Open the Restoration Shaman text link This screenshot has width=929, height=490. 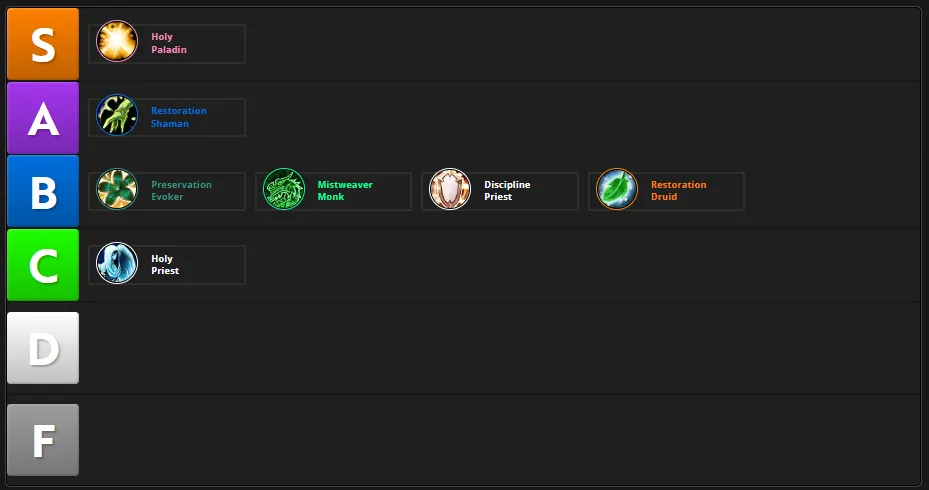pyautogui.click(x=178, y=117)
